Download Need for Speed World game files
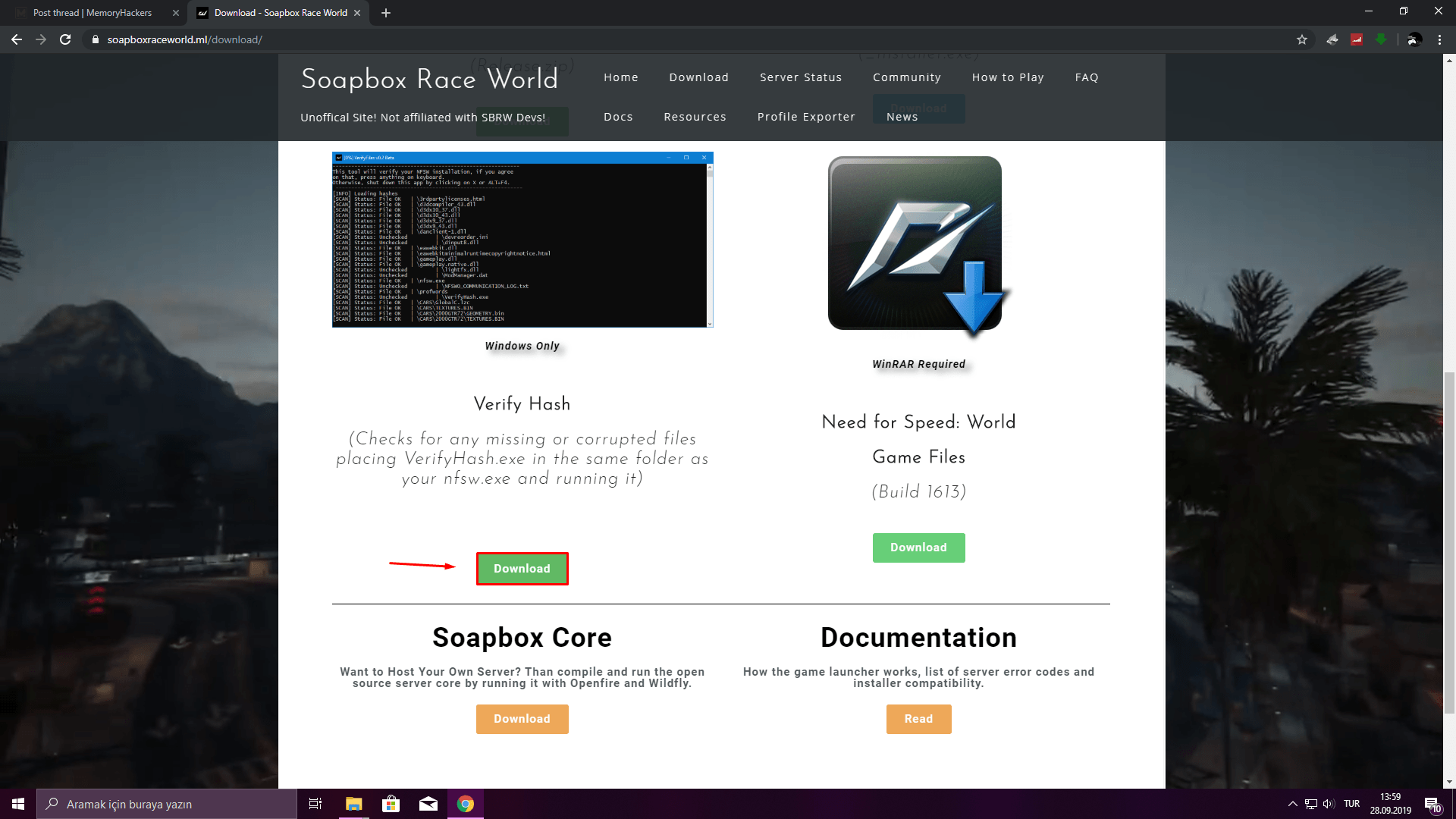The height and width of the screenshot is (819, 1456). (x=918, y=548)
